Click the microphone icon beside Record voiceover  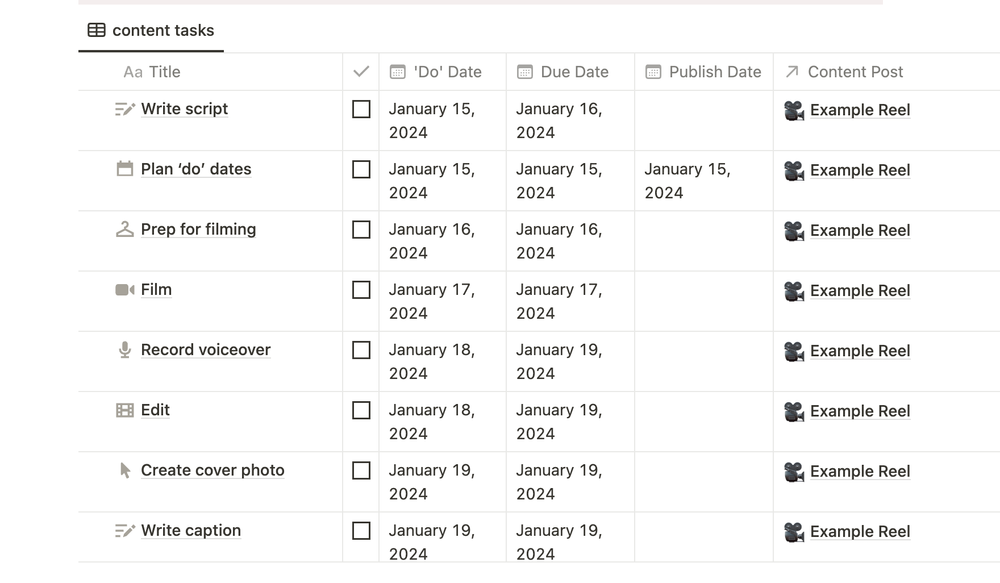(125, 350)
